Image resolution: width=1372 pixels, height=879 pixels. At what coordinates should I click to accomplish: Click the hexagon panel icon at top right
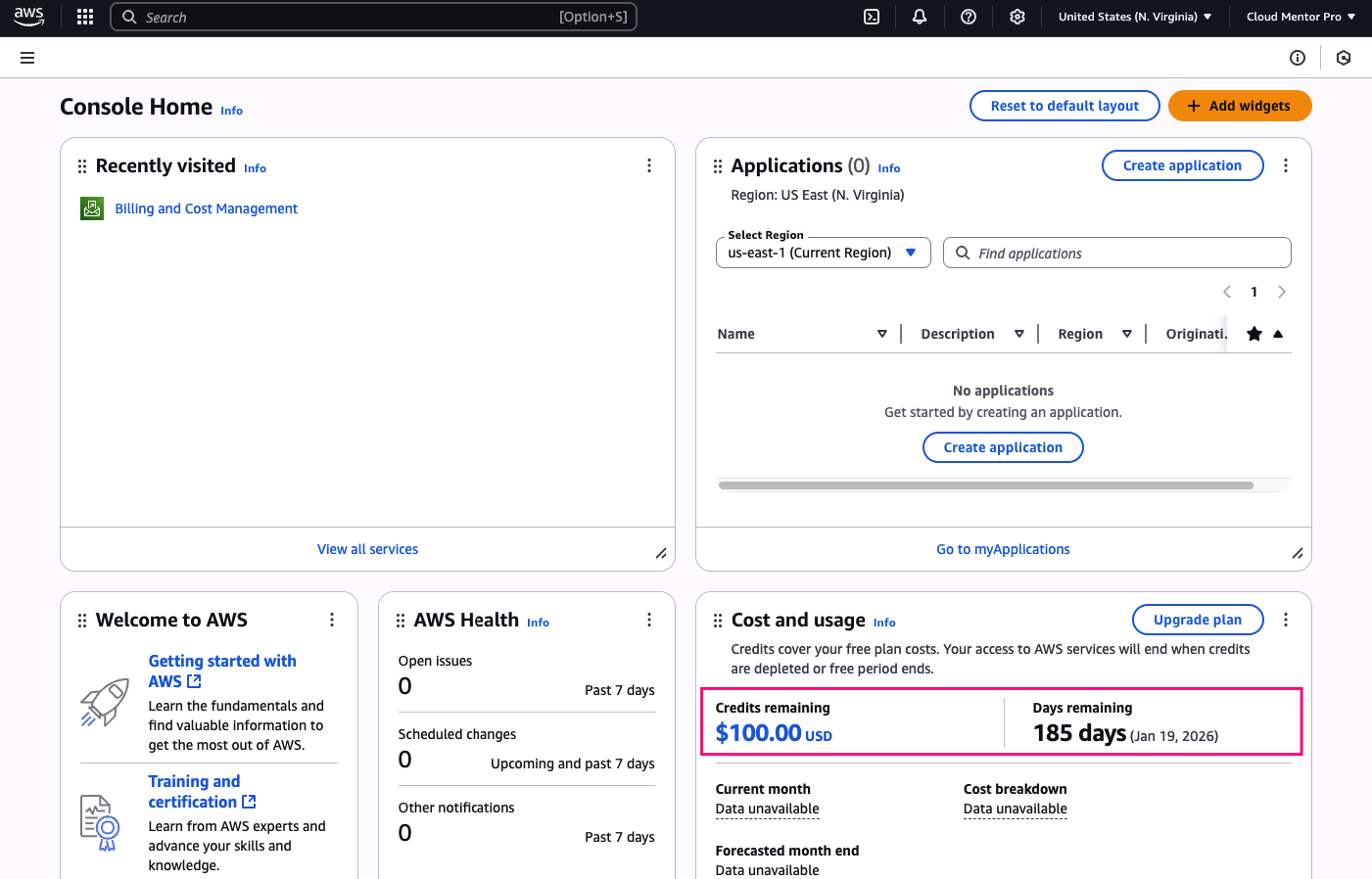click(1344, 58)
